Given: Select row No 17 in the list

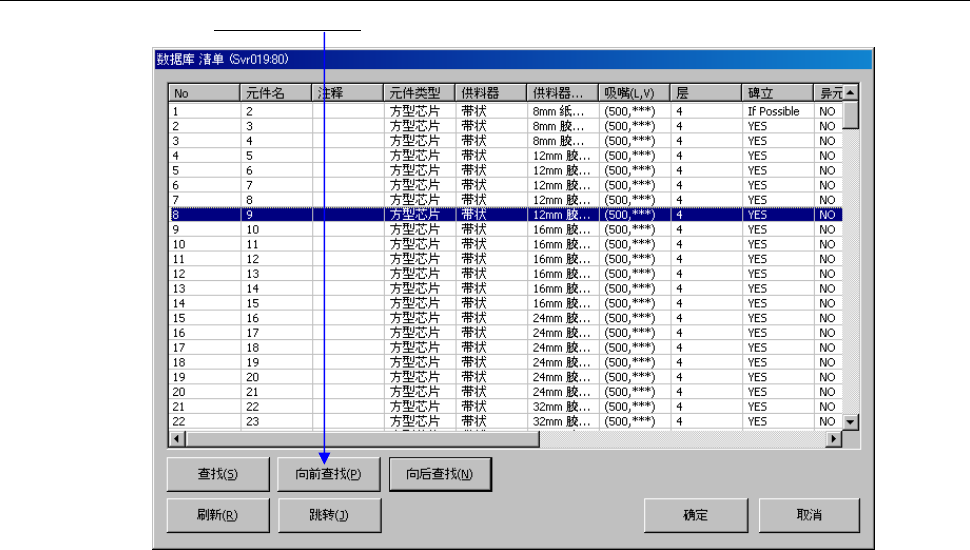Looking at the screenshot, I should (x=506, y=348).
